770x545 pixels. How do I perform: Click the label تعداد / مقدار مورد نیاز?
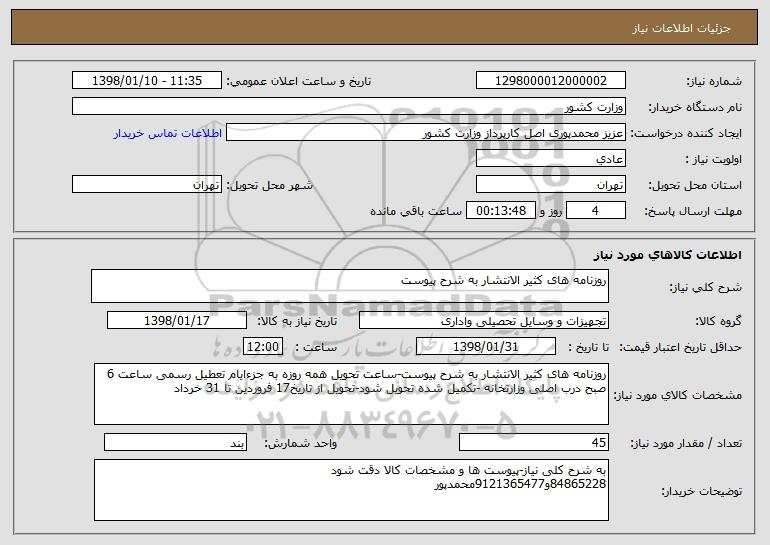click(x=686, y=443)
